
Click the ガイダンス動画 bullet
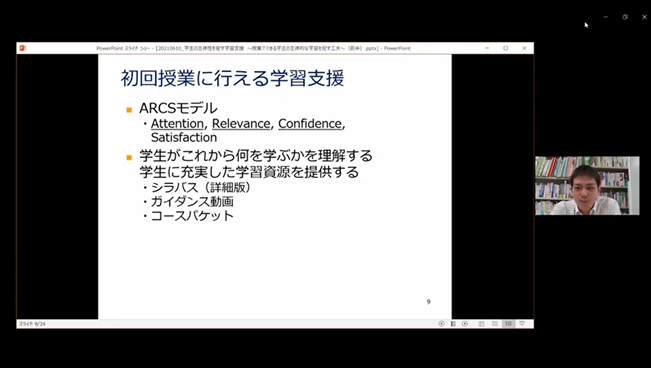[x=192, y=202]
